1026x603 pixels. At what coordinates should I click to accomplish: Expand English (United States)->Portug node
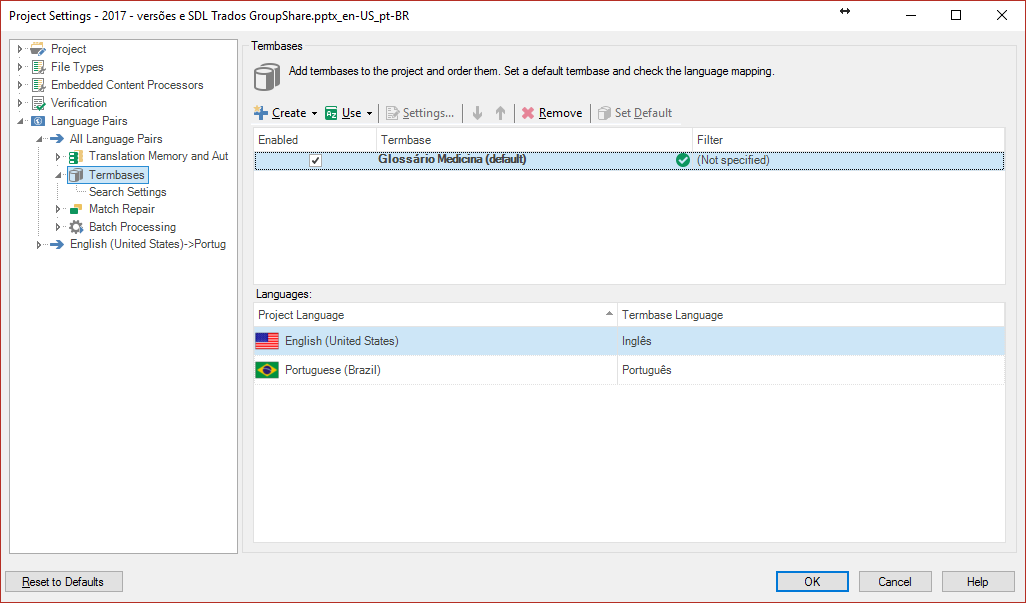(x=39, y=245)
